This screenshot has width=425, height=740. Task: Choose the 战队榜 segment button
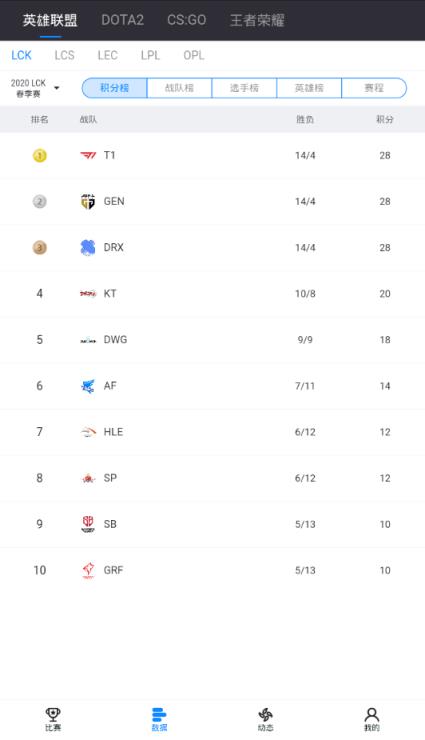pos(179,88)
